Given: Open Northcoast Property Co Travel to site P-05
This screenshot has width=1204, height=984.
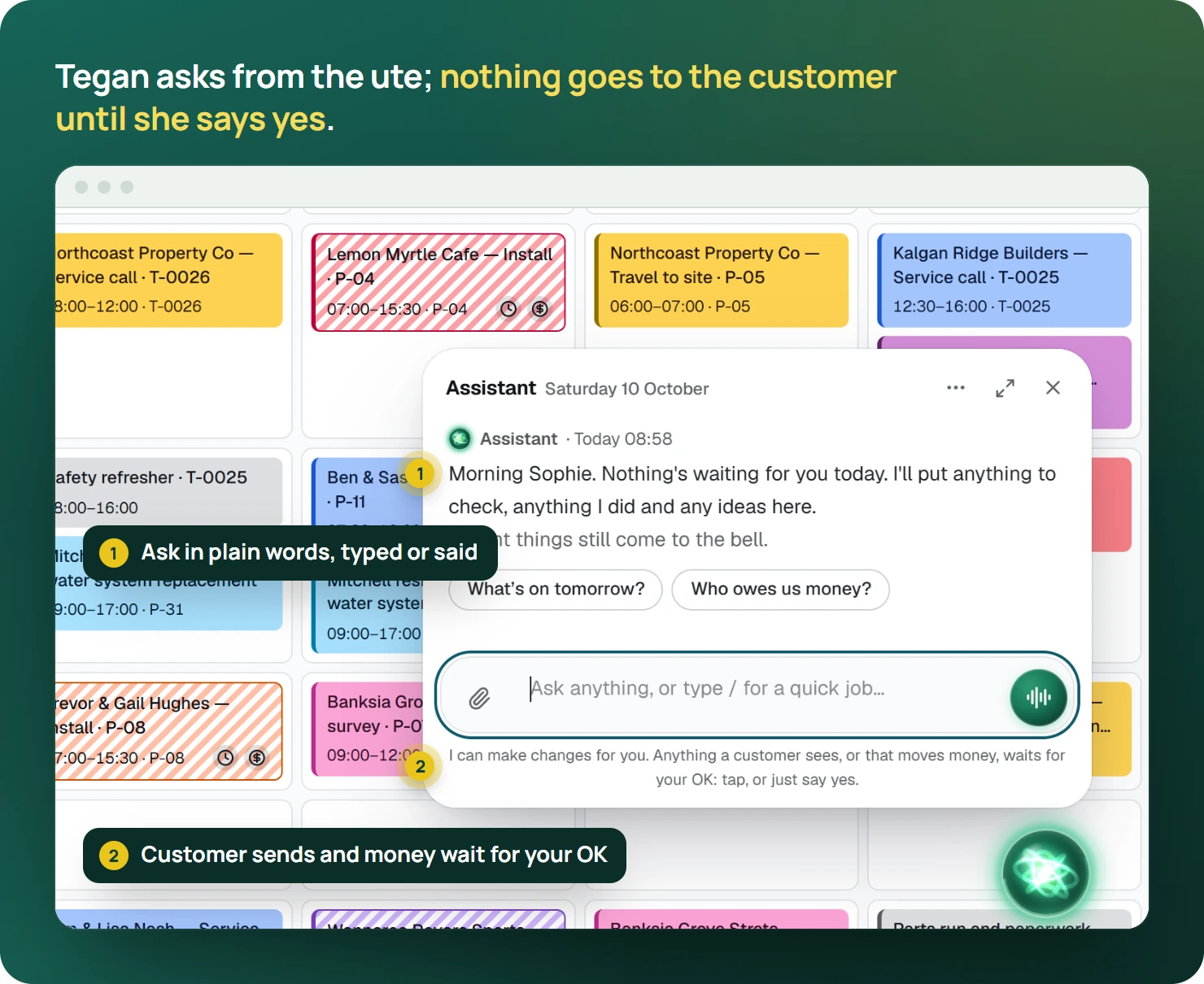Looking at the screenshot, I should [x=722, y=281].
